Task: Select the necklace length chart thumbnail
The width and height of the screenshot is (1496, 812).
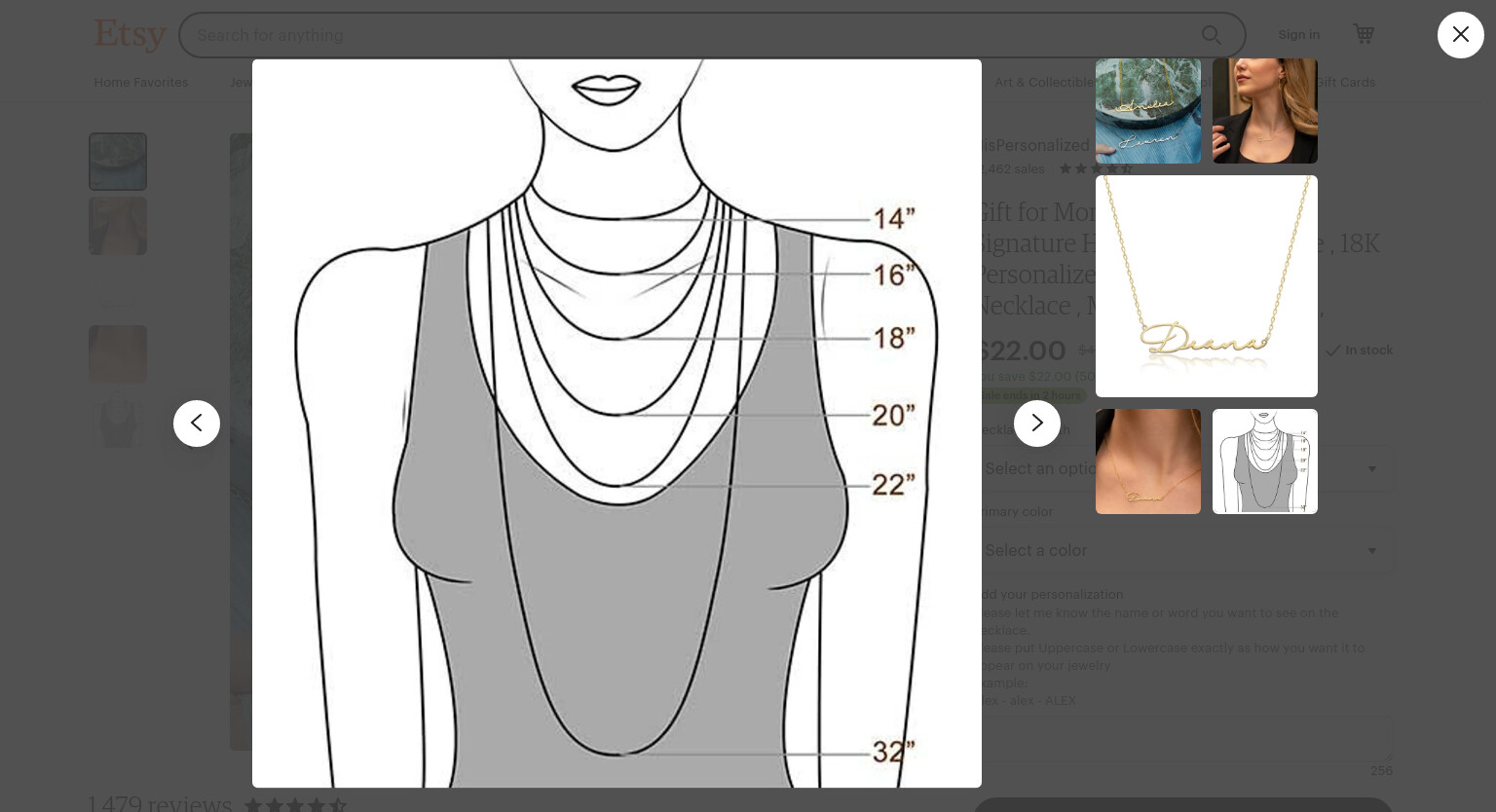Action: click(1265, 461)
